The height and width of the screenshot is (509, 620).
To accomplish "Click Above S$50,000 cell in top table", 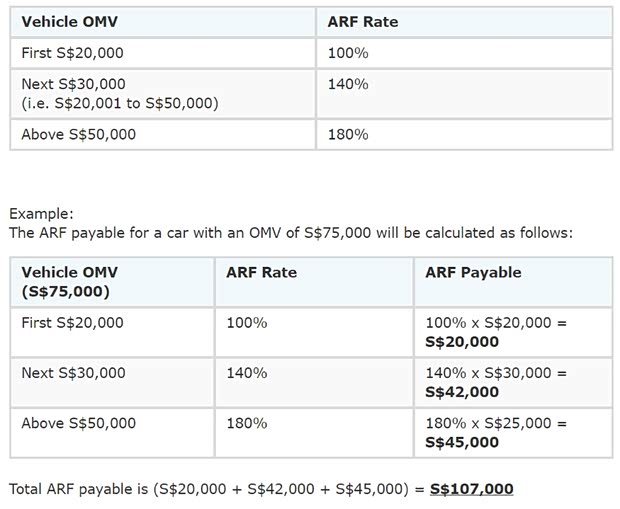I will (78, 134).
